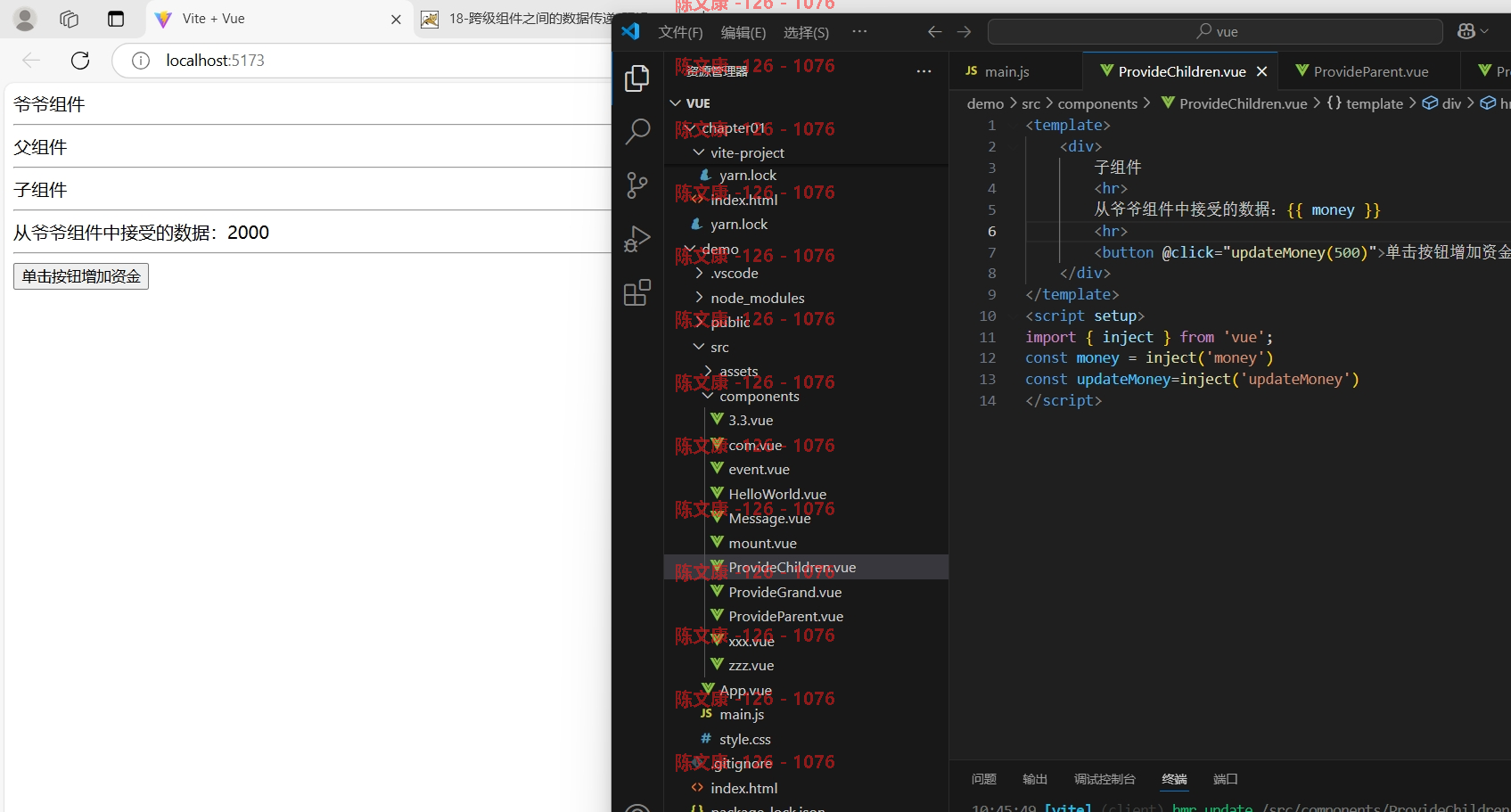This screenshot has height=812, width=1511.
Task: Open 3.3.vue in the file tree
Action: pos(751,420)
